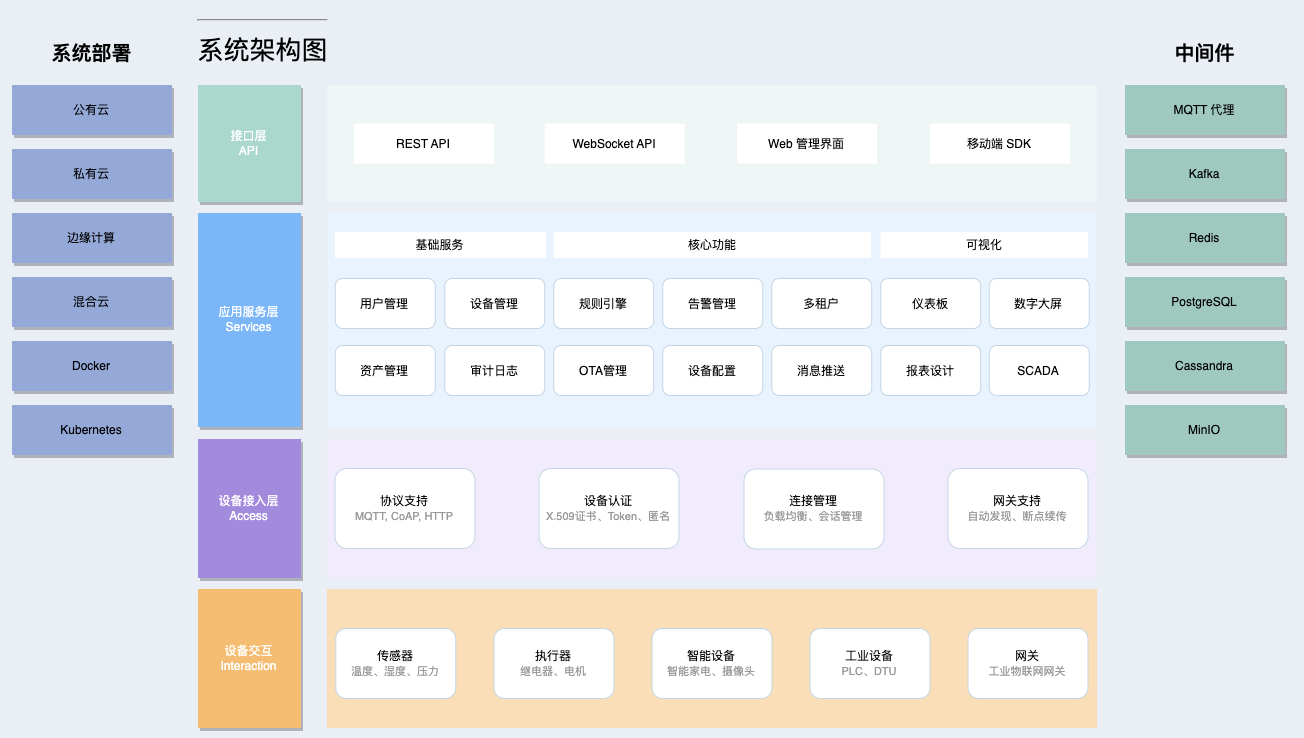Click the 移动端 SDK box
The height and width of the screenshot is (738, 1304).
[x=999, y=143]
